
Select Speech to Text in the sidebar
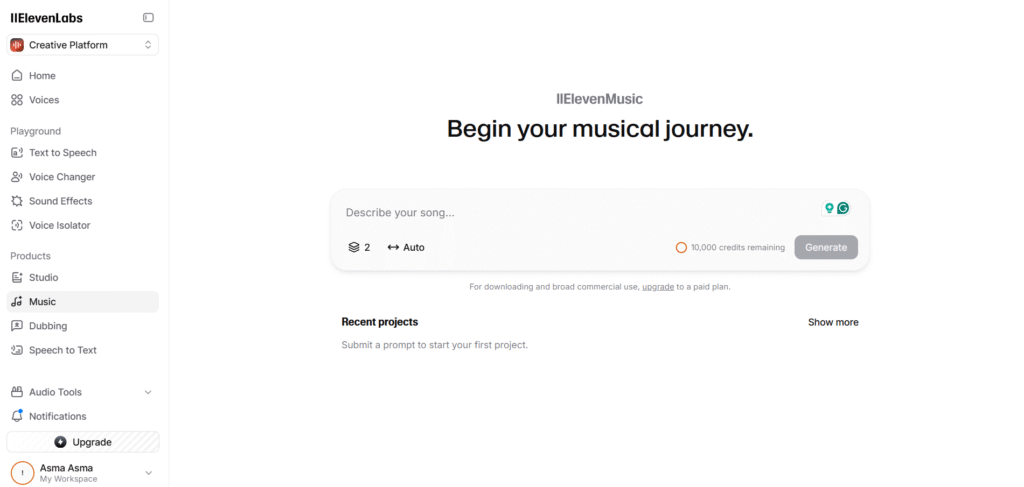tap(62, 350)
